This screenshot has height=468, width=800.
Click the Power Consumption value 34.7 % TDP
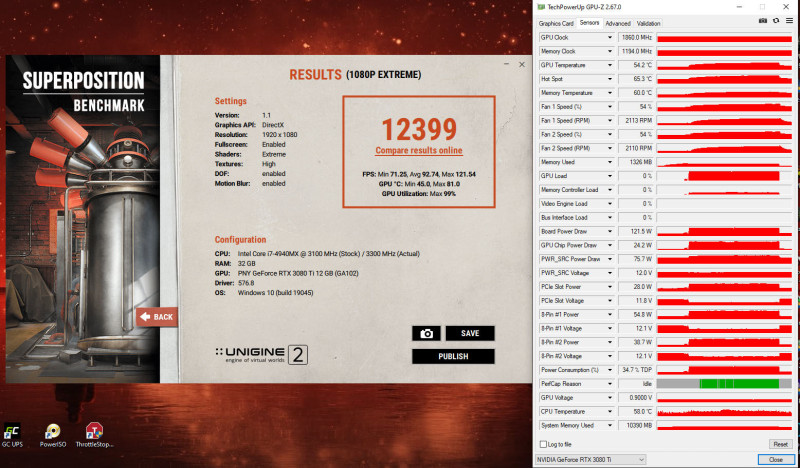point(636,370)
